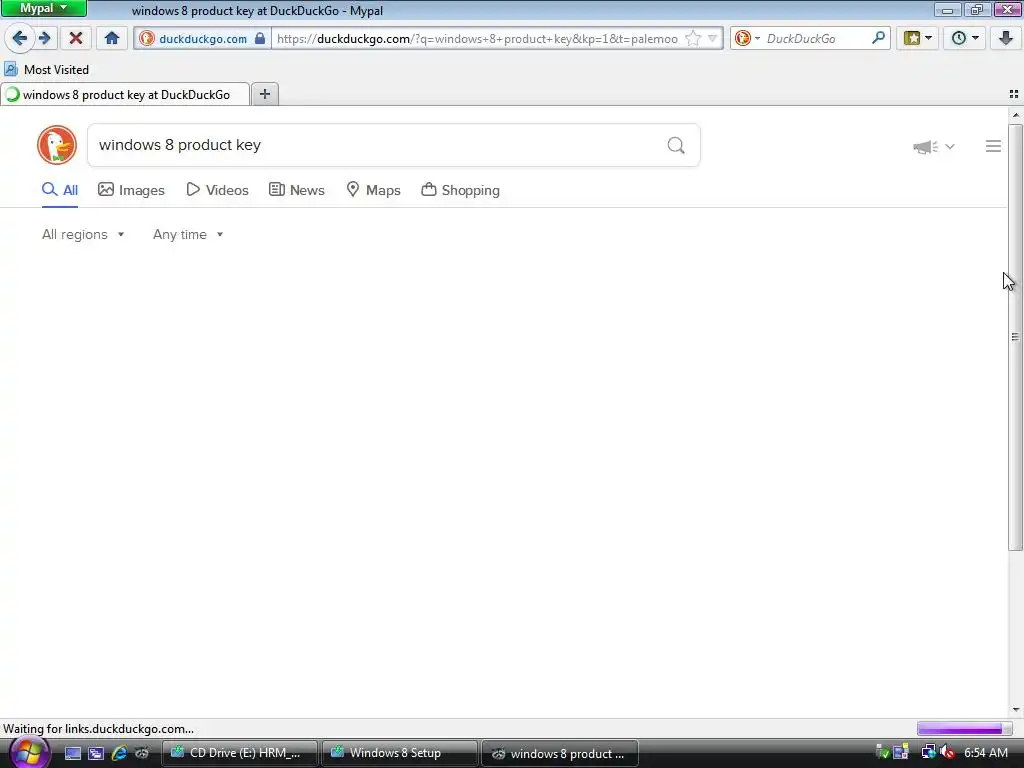Viewport: 1024px width, 768px height.
Task: Click the tab groups grid icon
Action: (x=1014, y=95)
